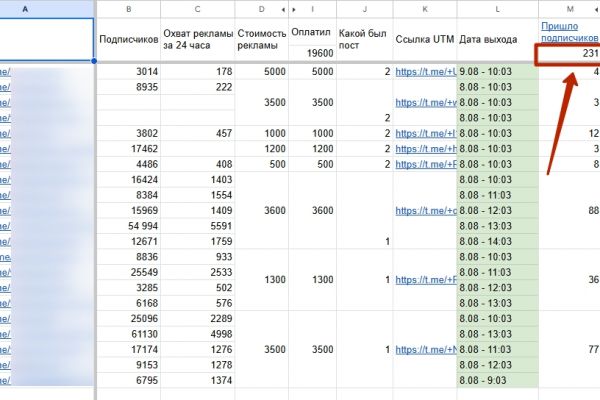Select subscribers cell "8935"
Screen dimensions: 600x400
tap(129, 87)
